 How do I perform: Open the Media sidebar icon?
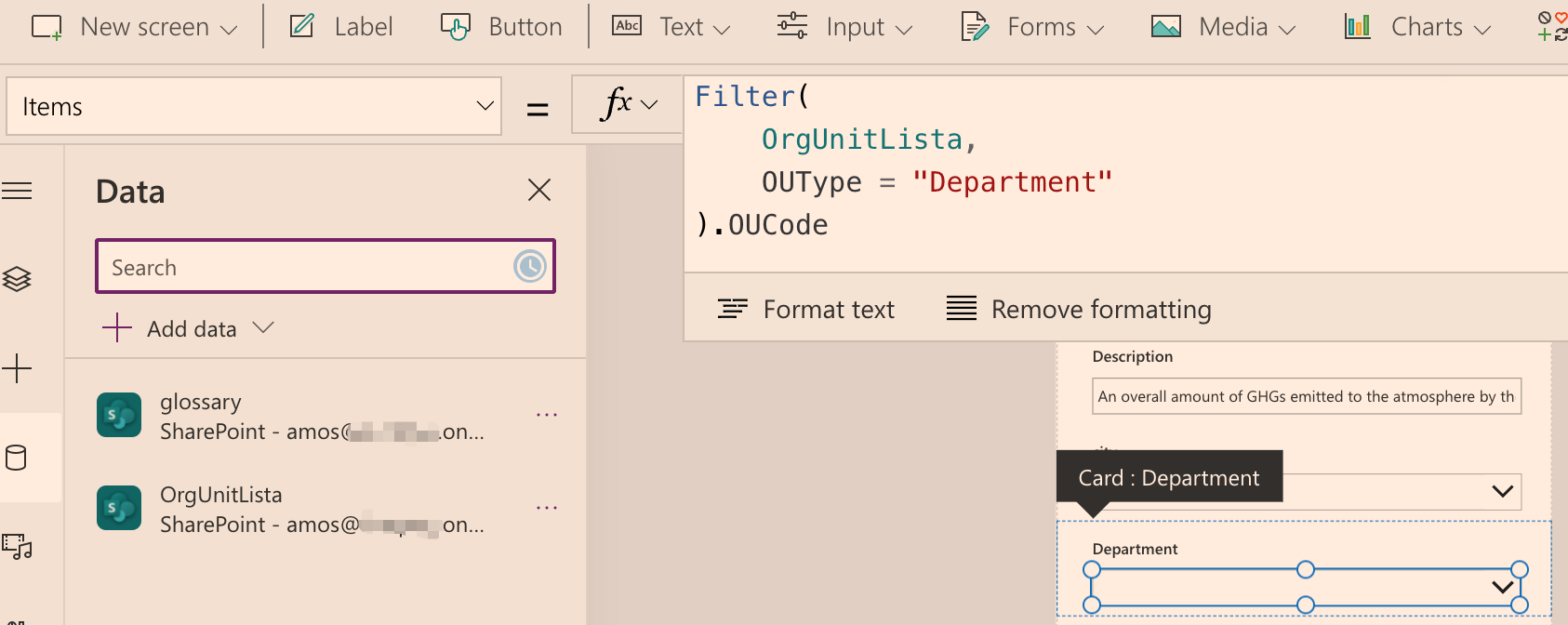[x=17, y=546]
